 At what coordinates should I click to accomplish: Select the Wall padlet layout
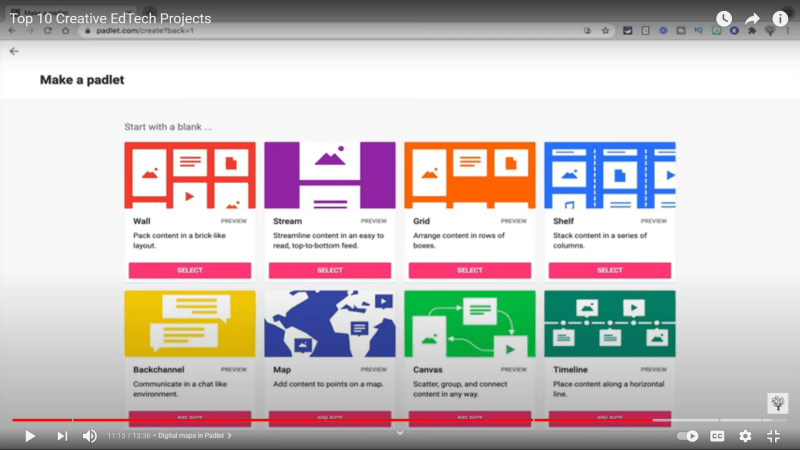[189, 270]
